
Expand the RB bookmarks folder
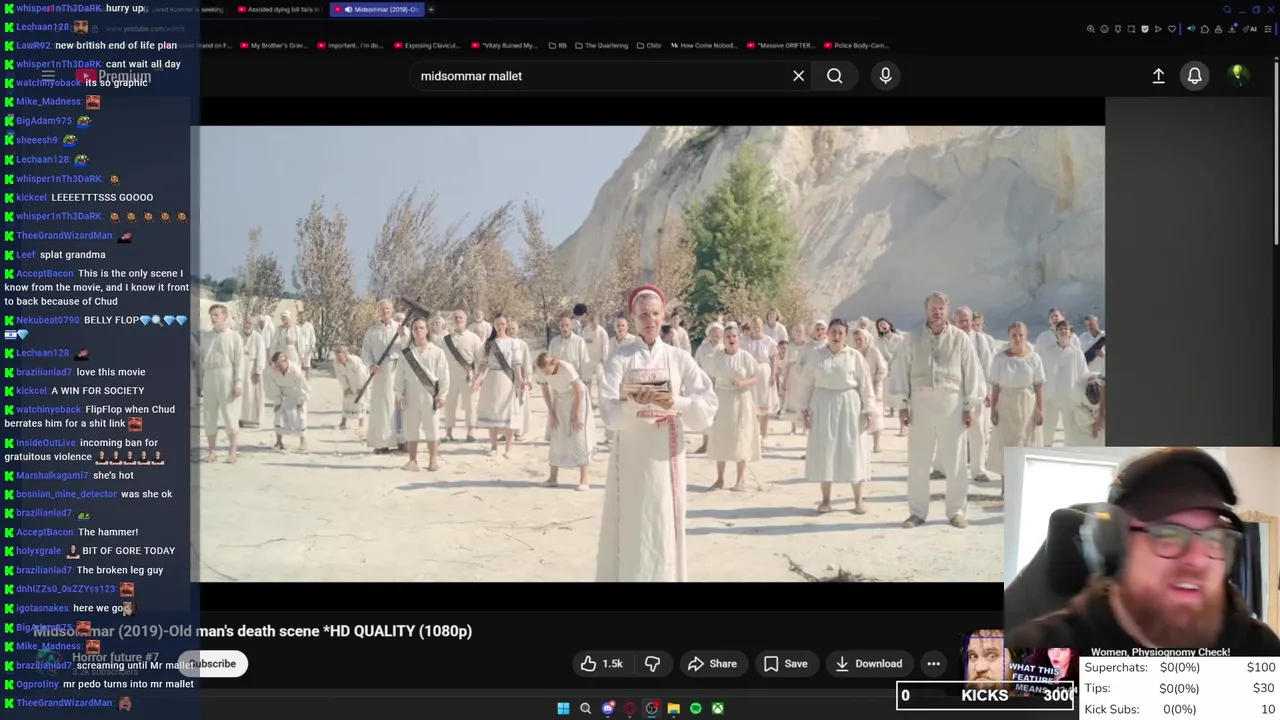click(x=557, y=45)
